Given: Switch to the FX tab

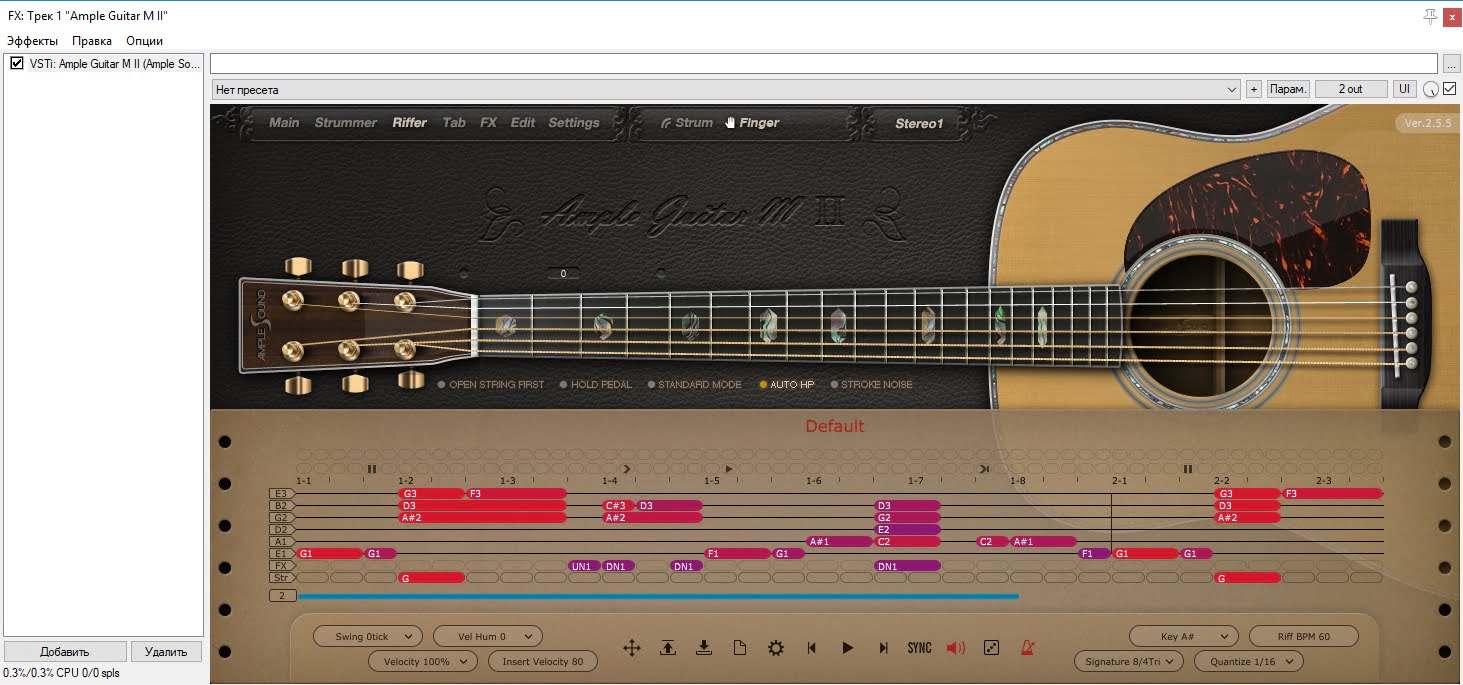Looking at the screenshot, I should 488,123.
